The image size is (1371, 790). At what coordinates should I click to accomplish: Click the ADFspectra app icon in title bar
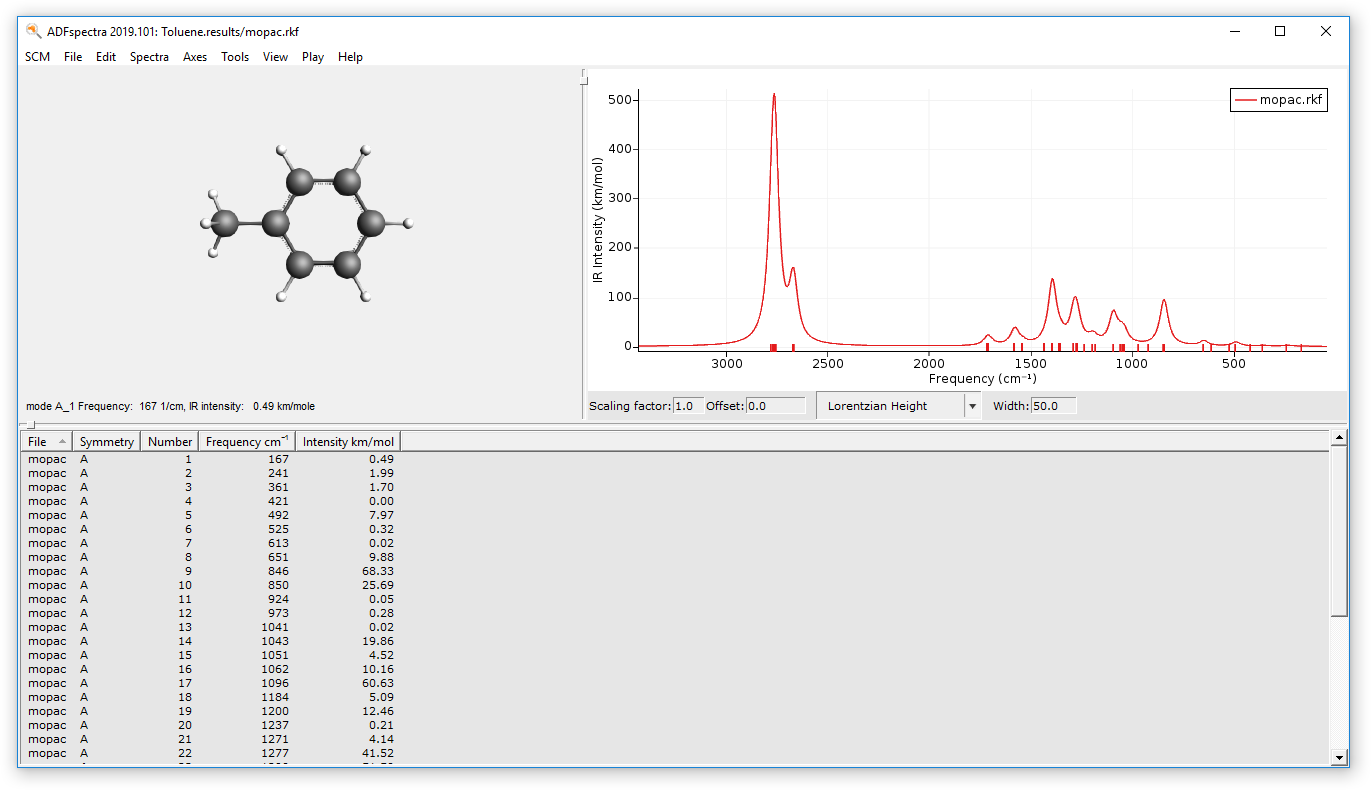pyautogui.click(x=33, y=31)
